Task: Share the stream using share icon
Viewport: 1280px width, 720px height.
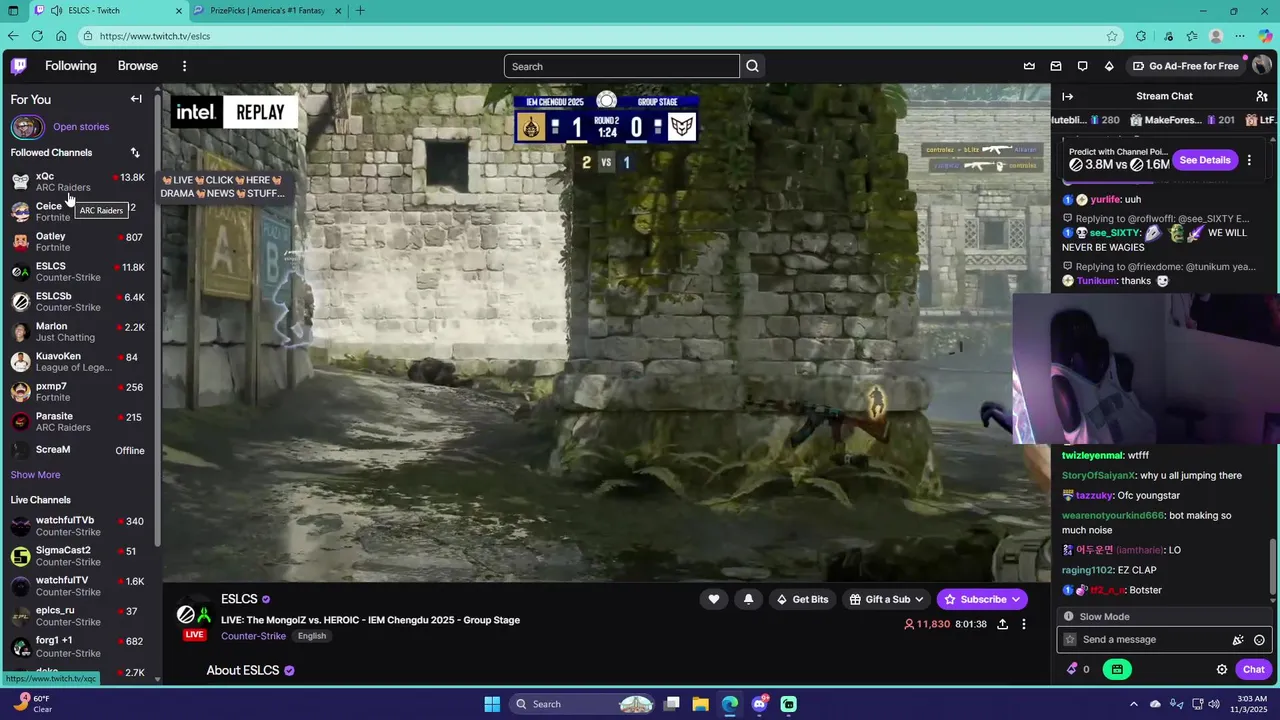Action: pyautogui.click(x=1002, y=624)
